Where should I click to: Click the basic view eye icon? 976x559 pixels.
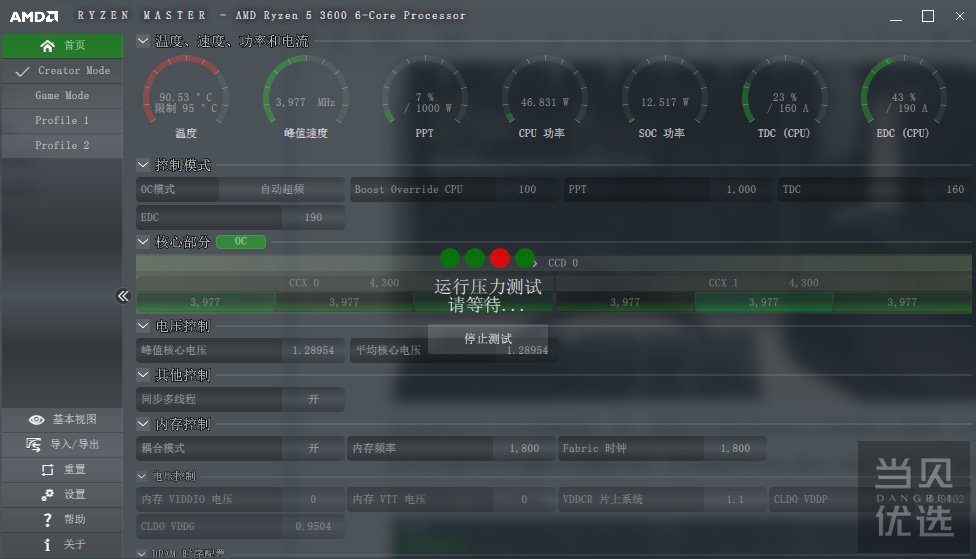click(x=37, y=420)
